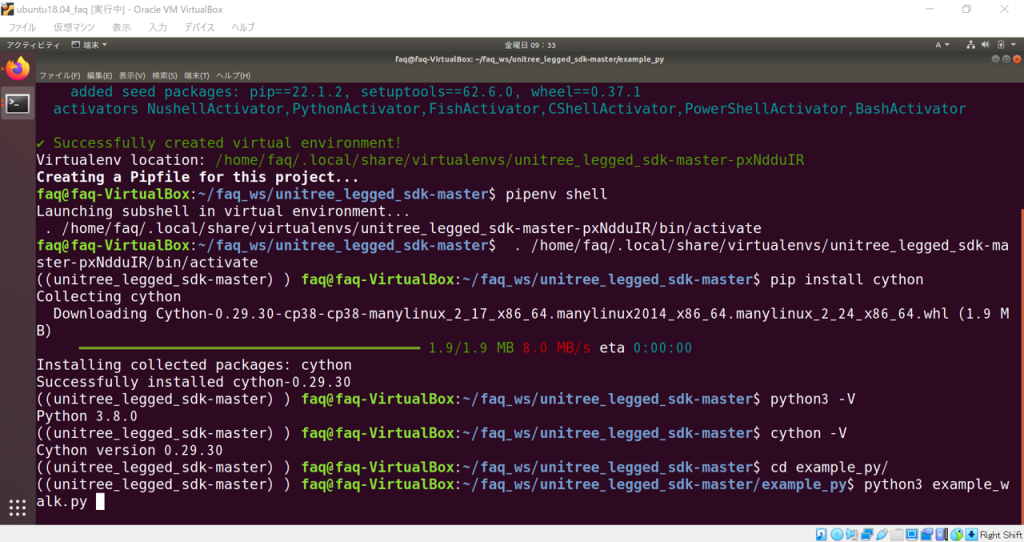The width and height of the screenshot is (1024, 542).
Task: Click the VirtualBox display status icon
Action: point(912,534)
